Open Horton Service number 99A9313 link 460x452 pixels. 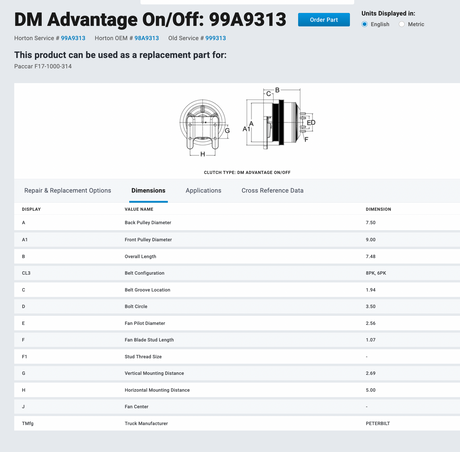click(73, 38)
